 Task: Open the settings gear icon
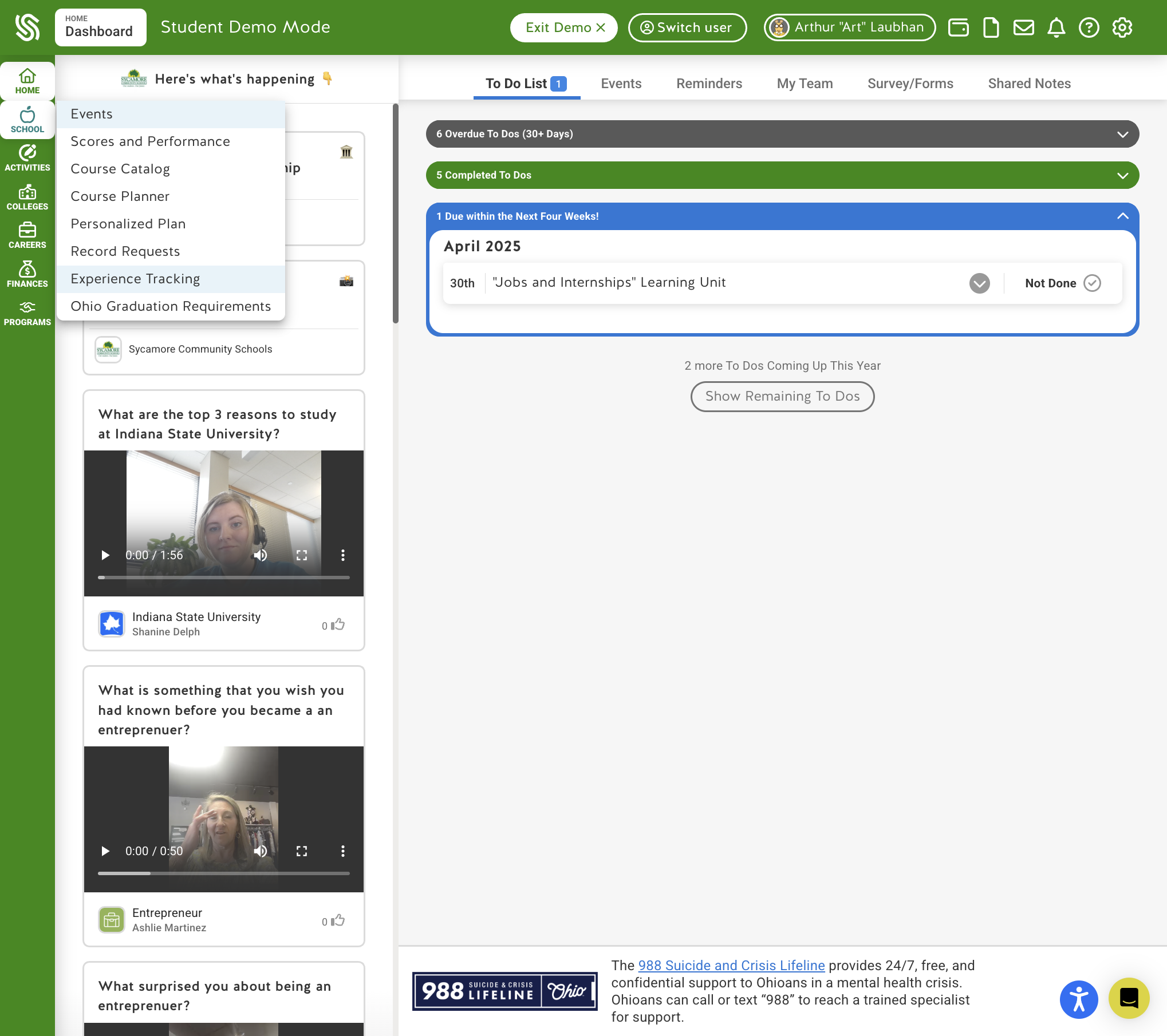tap(1122, 27)
